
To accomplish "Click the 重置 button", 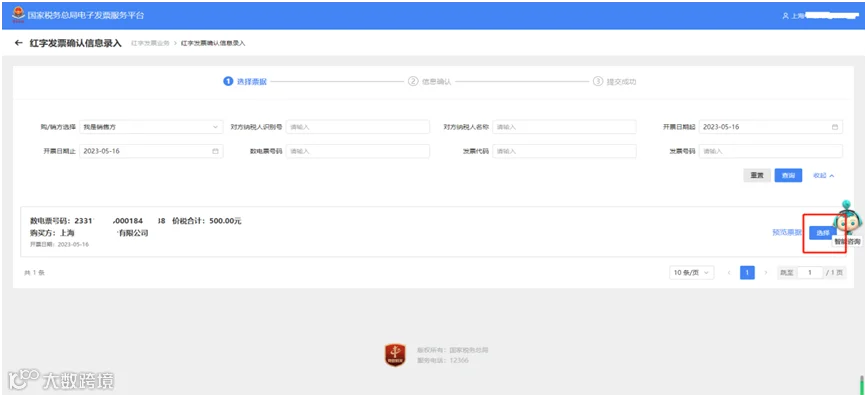I will click(757, 175).
